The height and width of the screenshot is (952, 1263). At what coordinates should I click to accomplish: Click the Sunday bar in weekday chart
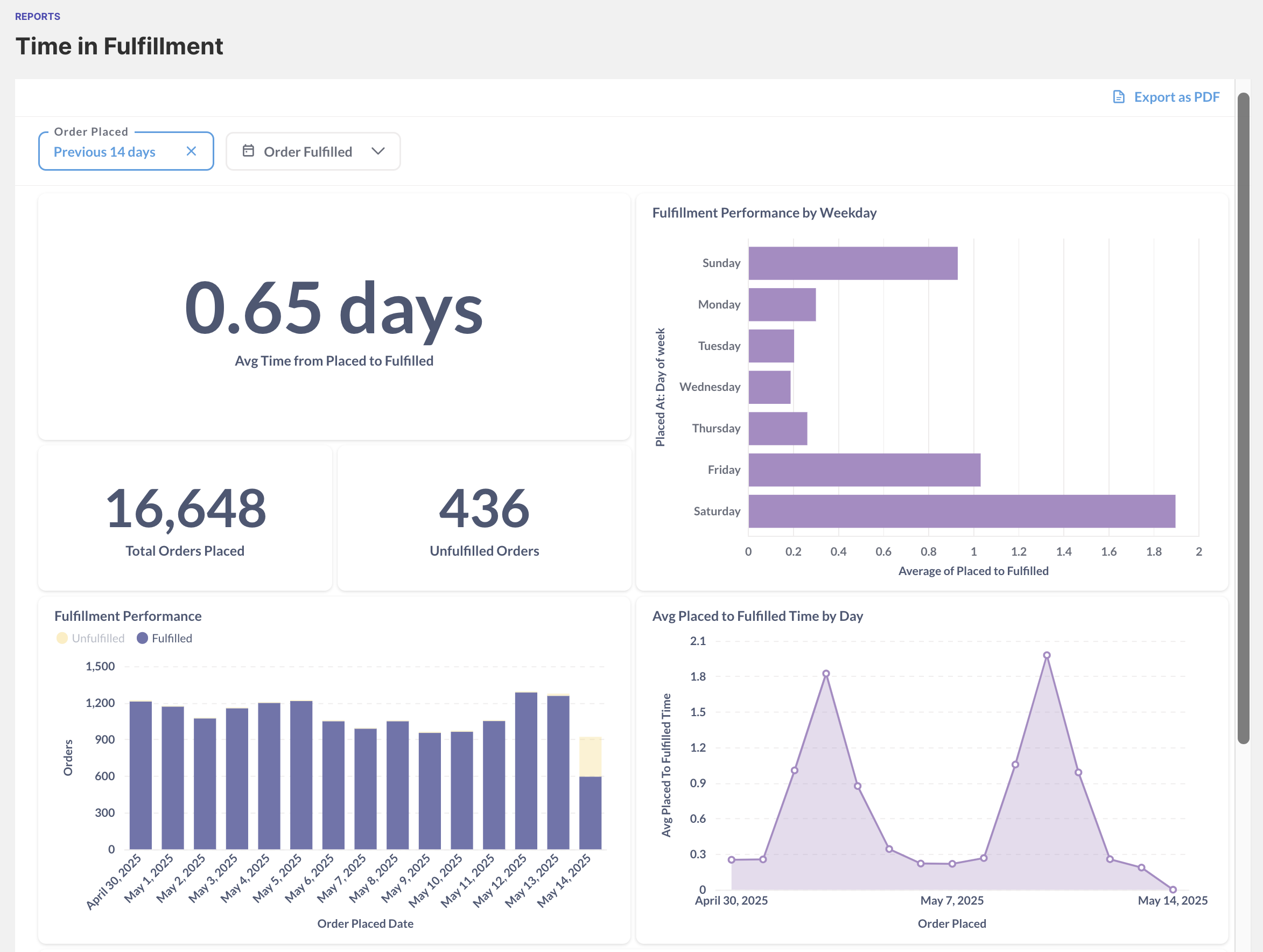(x=852, y=263)
